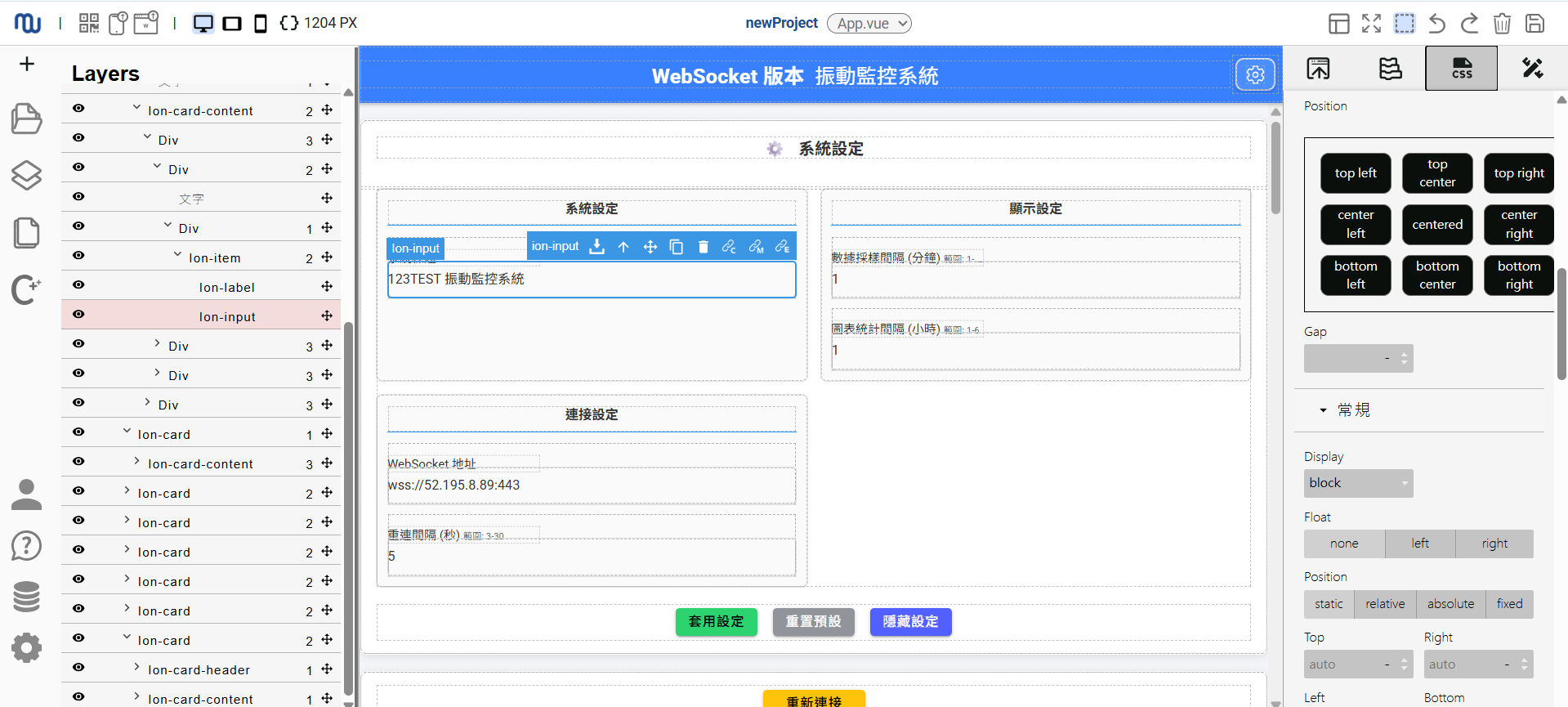Click the redo arrow in top toolbar
Viewport: 1568px width, 707px height.
(1469, 24)
